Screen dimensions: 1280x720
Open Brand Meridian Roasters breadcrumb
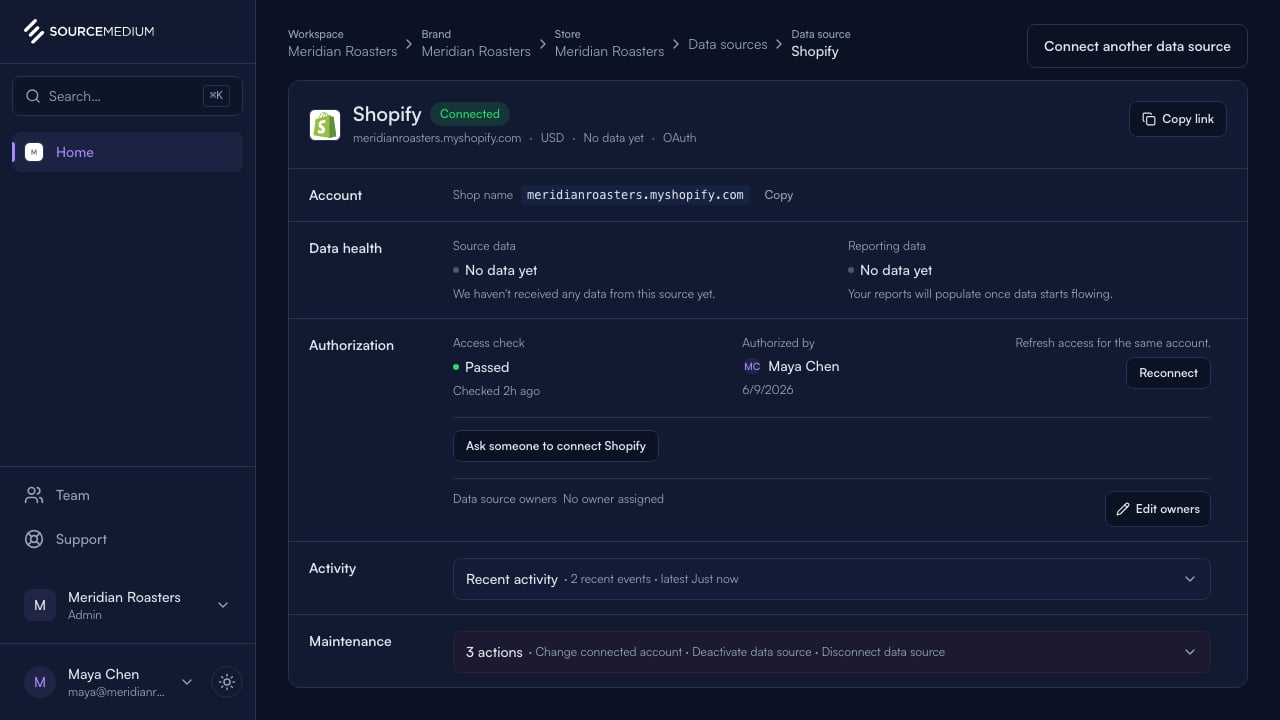pos(476,43)
